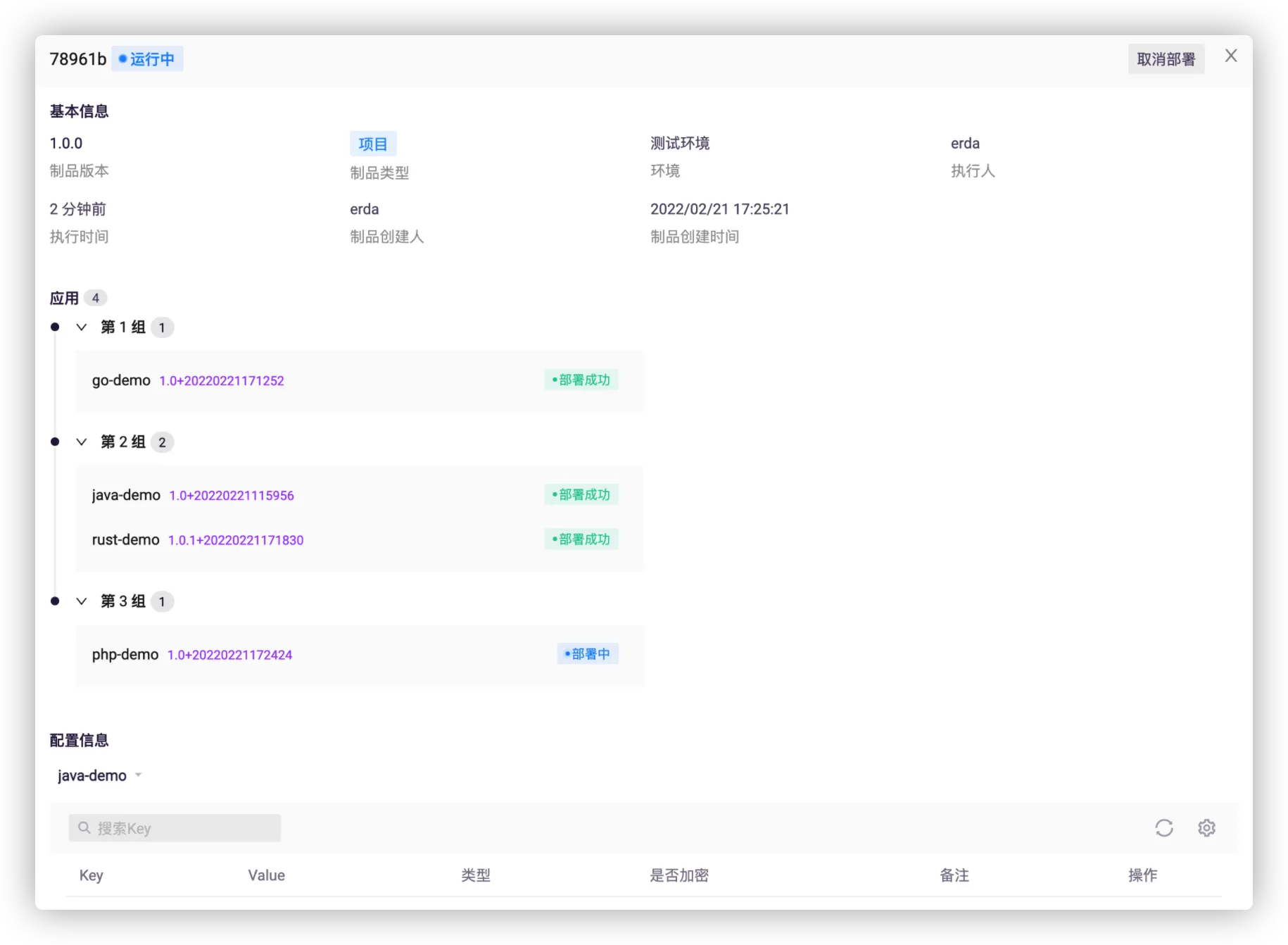The height and width of the screenshot is (945, 1288).
Task: Close the deployment detail drawer with X
Action: pos(1230,56)
